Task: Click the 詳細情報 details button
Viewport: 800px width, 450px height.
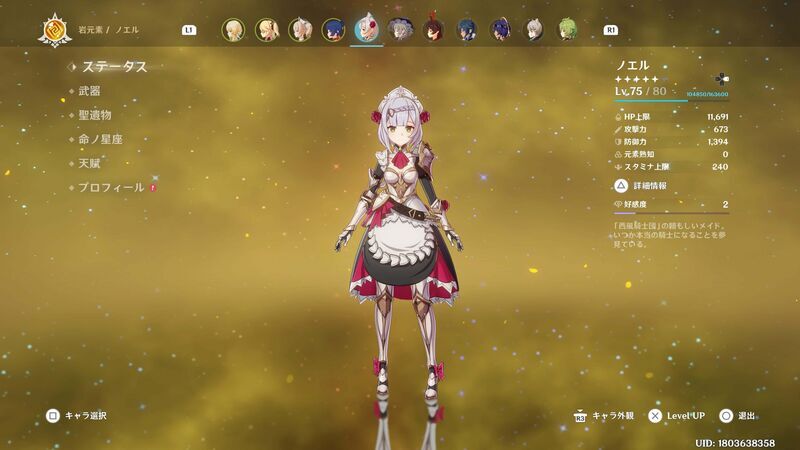Action: (x=641, y=186)
